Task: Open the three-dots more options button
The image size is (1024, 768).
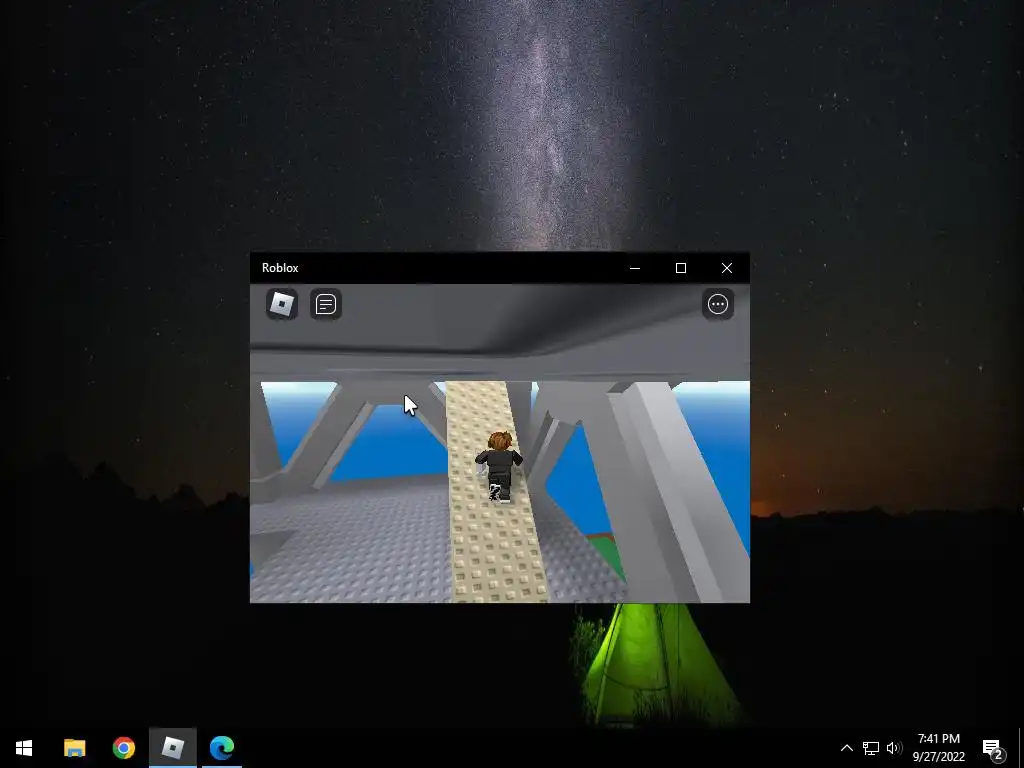Action: click(x=718, y=304)
